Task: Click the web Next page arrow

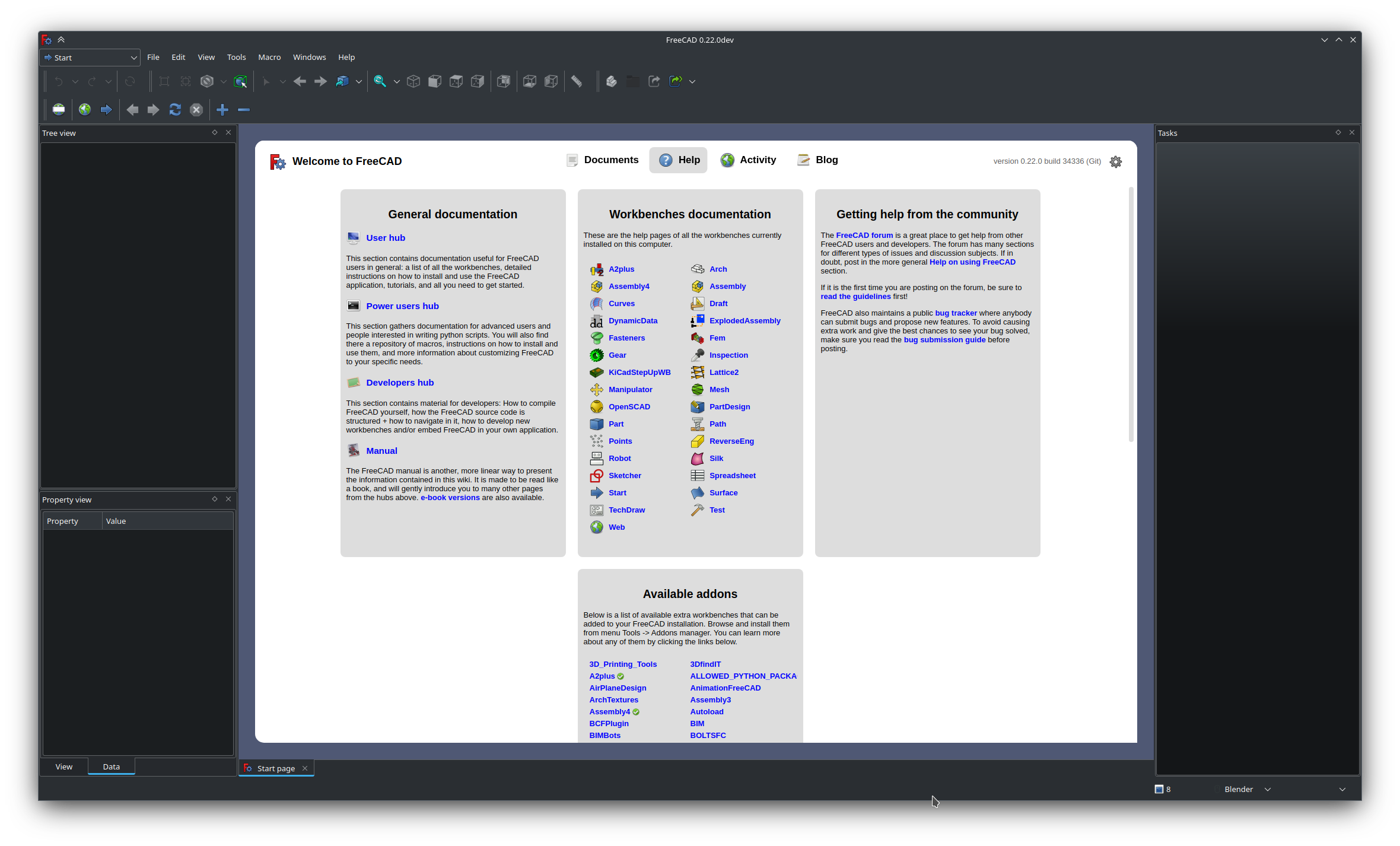Action: [153, 110]
